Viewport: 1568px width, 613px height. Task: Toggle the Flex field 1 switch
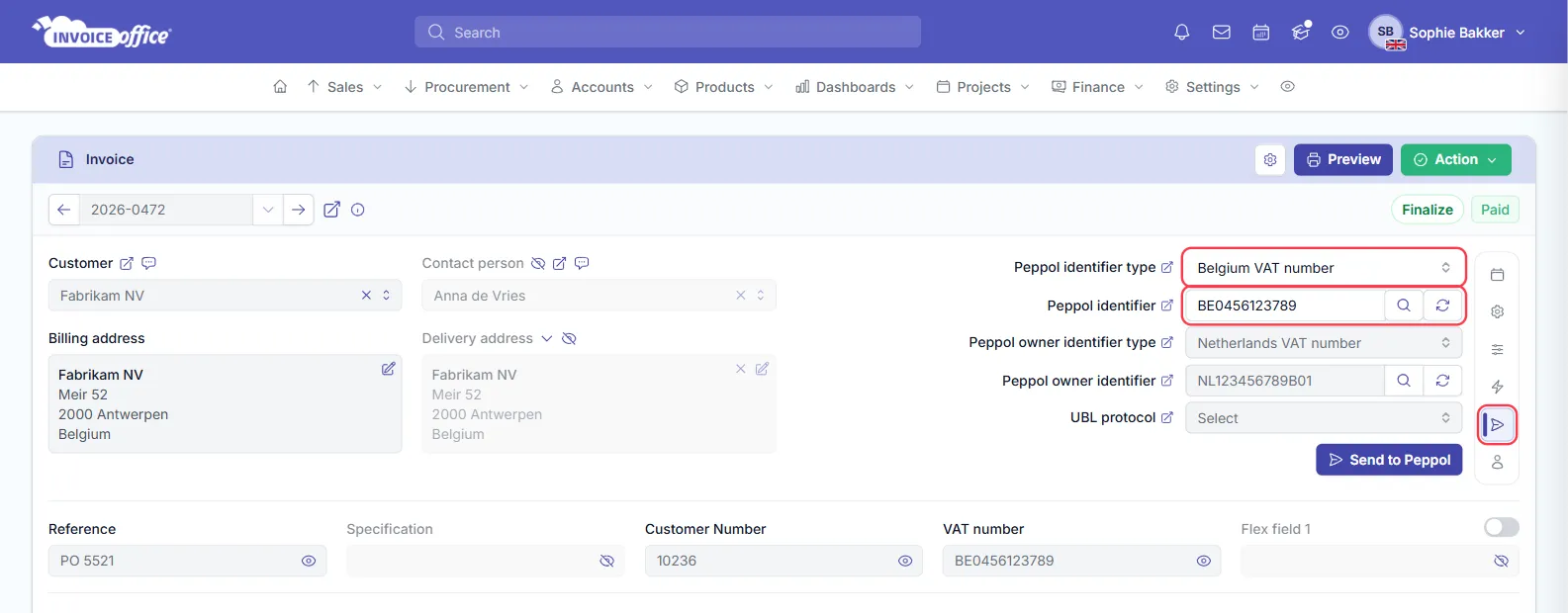click(x=1501, y=528)
